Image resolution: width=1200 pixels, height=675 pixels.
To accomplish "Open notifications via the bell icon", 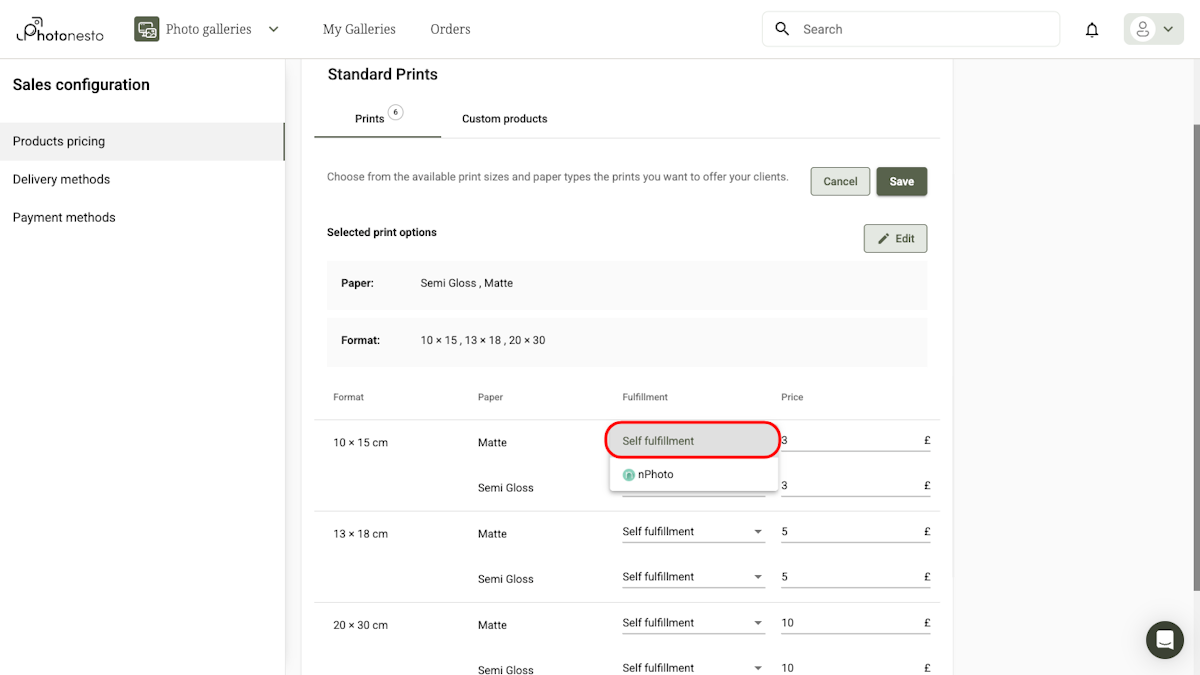I will pyautogui.click(x=1092, y=29).
